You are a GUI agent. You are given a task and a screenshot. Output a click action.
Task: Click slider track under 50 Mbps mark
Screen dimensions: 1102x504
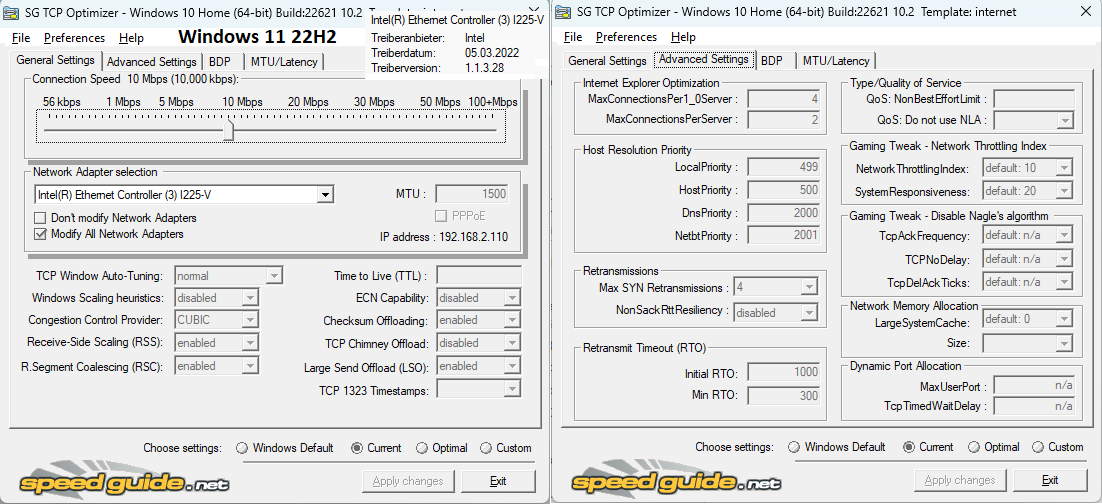coord(441,130)
